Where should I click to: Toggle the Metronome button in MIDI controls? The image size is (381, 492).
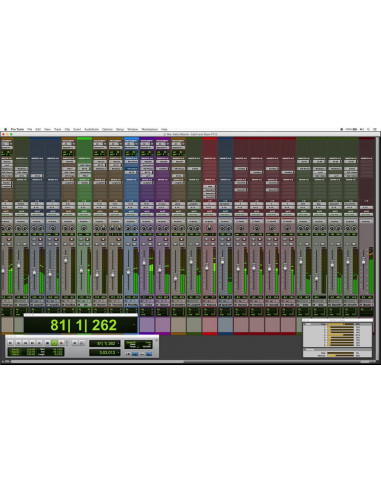(x=135, y=354)
